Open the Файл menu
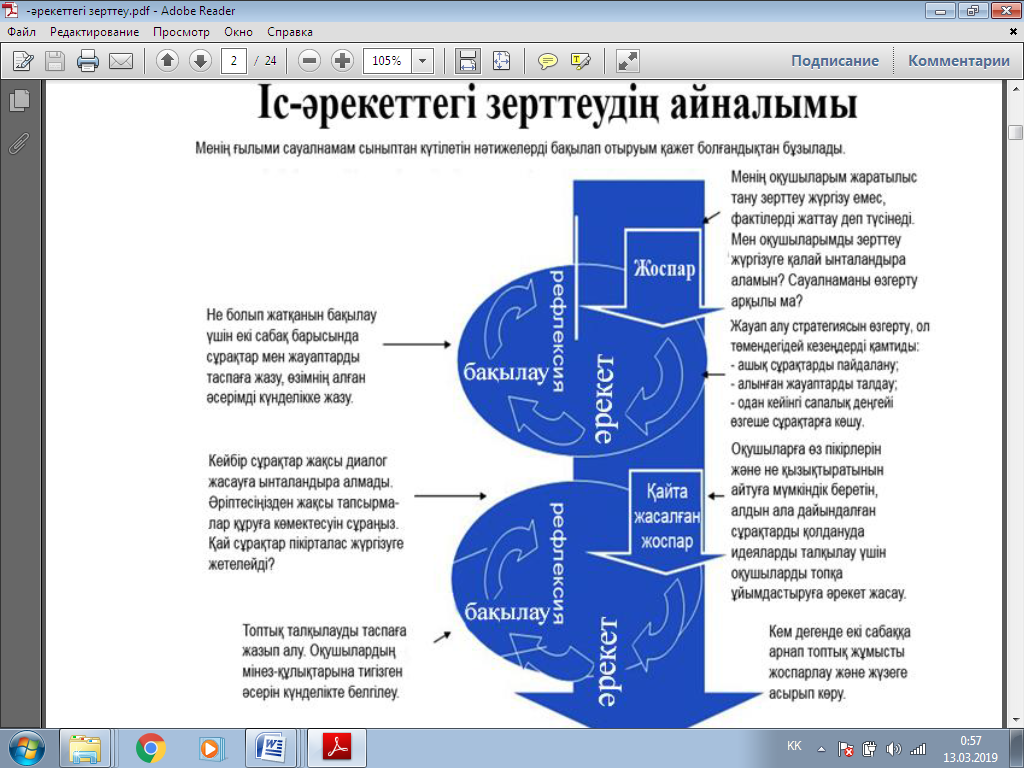This screenshot has height=768, width=1024. tap(20, 31)
